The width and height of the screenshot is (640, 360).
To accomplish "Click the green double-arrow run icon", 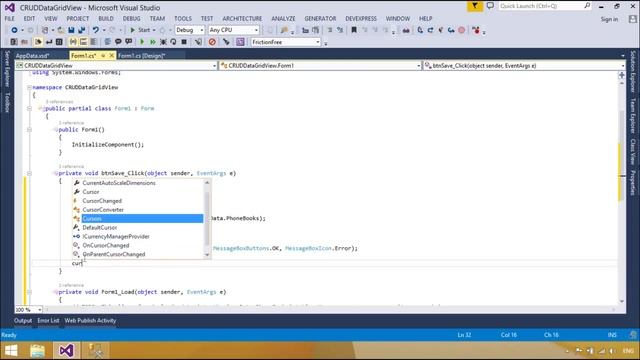I will point(153,42).
